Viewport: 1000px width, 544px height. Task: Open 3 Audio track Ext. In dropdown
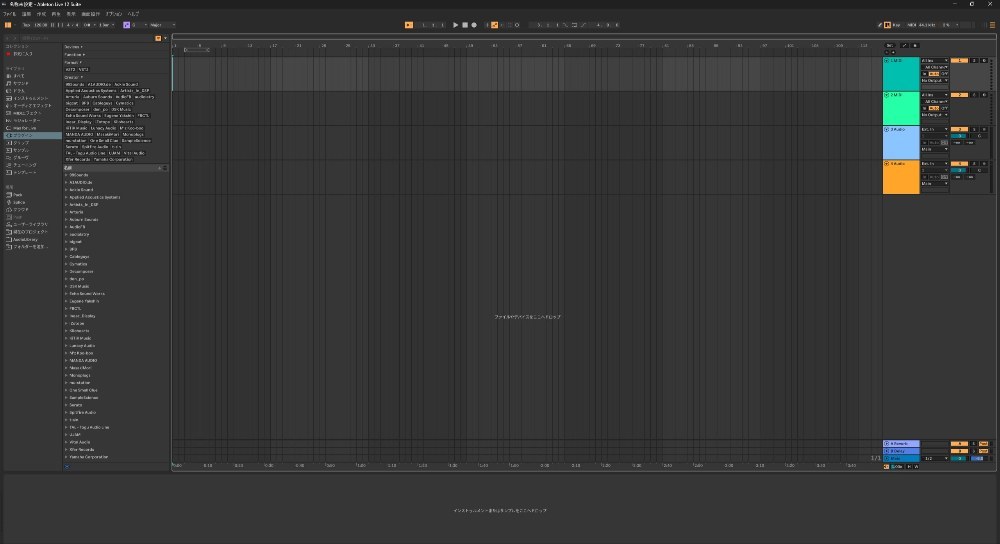pos(934,129)
